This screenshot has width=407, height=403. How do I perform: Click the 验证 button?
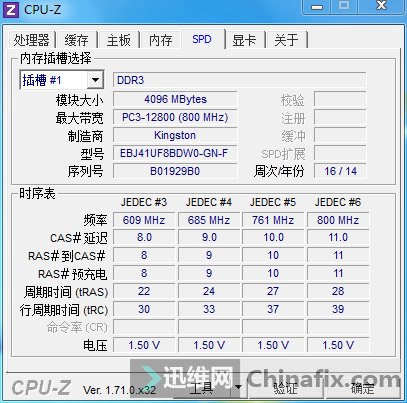click(x=286, y=388)
